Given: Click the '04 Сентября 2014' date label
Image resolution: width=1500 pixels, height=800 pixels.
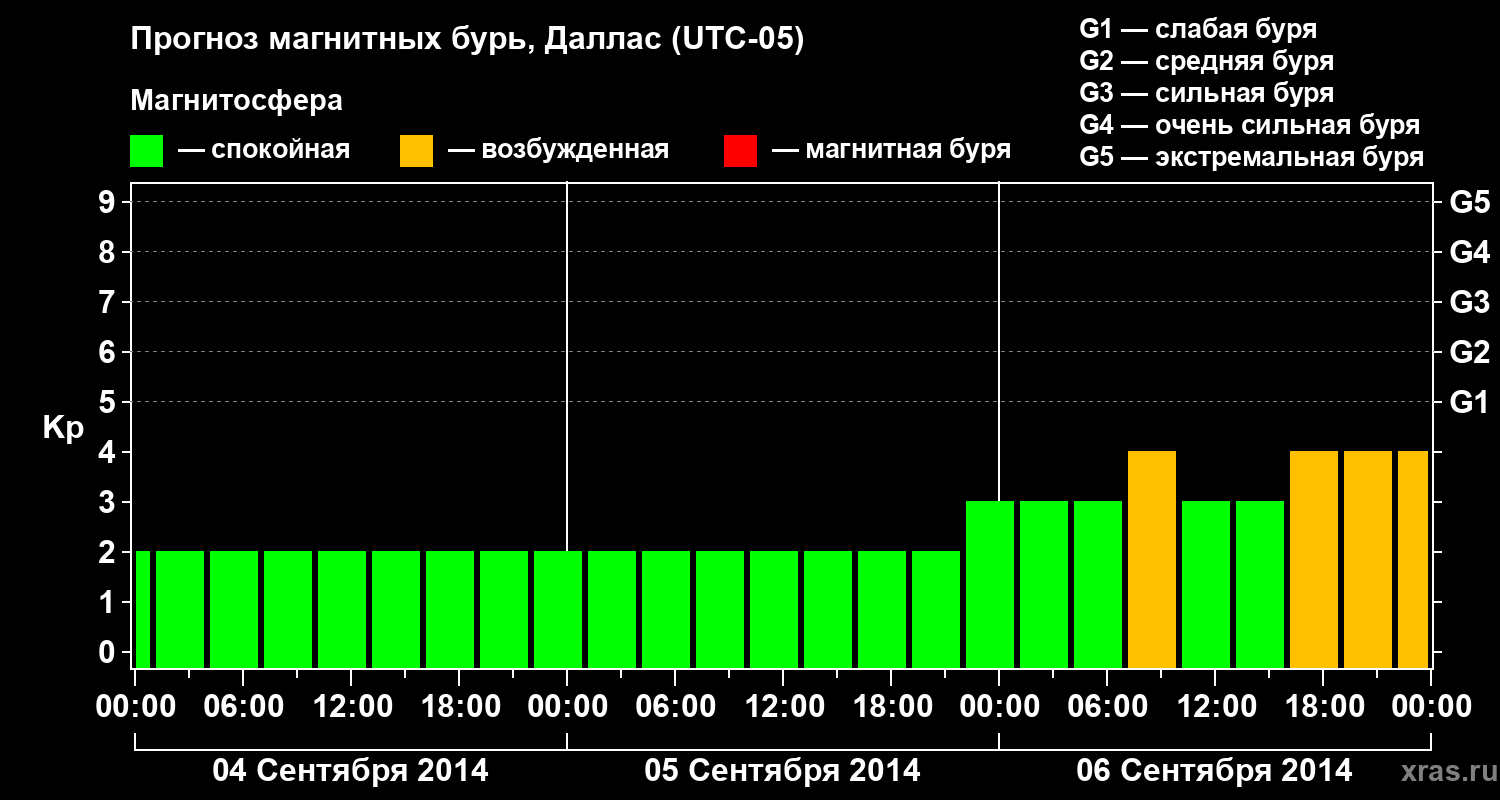Looking at the screenshot, I should tap(351, 770).
